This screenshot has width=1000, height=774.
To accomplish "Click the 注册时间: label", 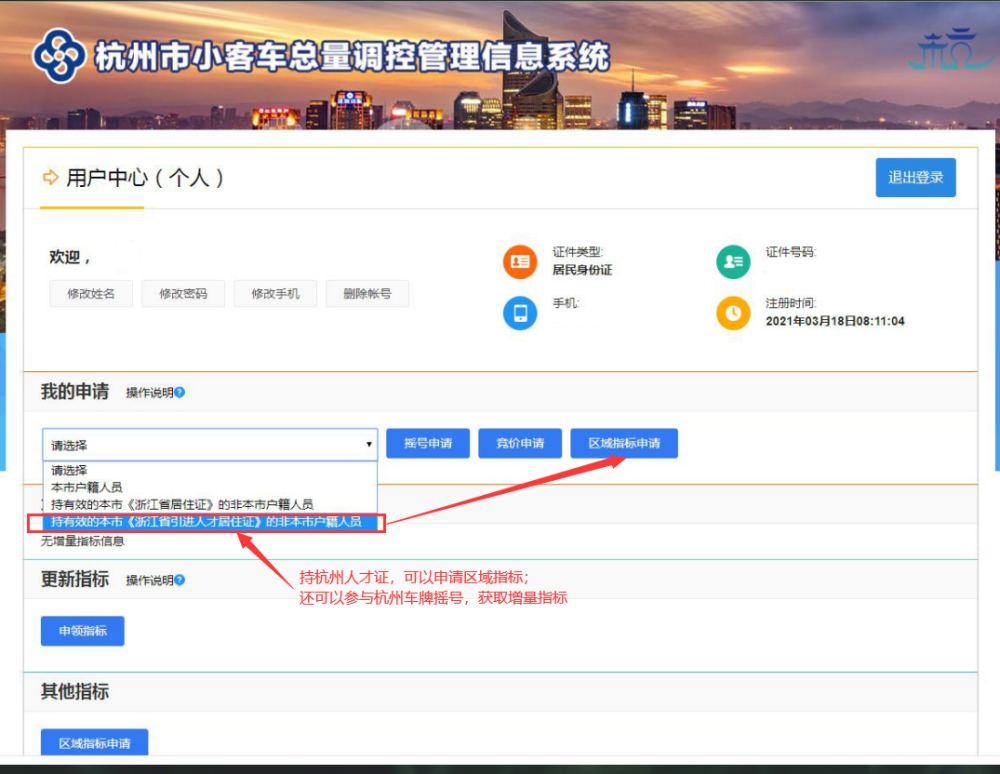I will coord(791,303).
